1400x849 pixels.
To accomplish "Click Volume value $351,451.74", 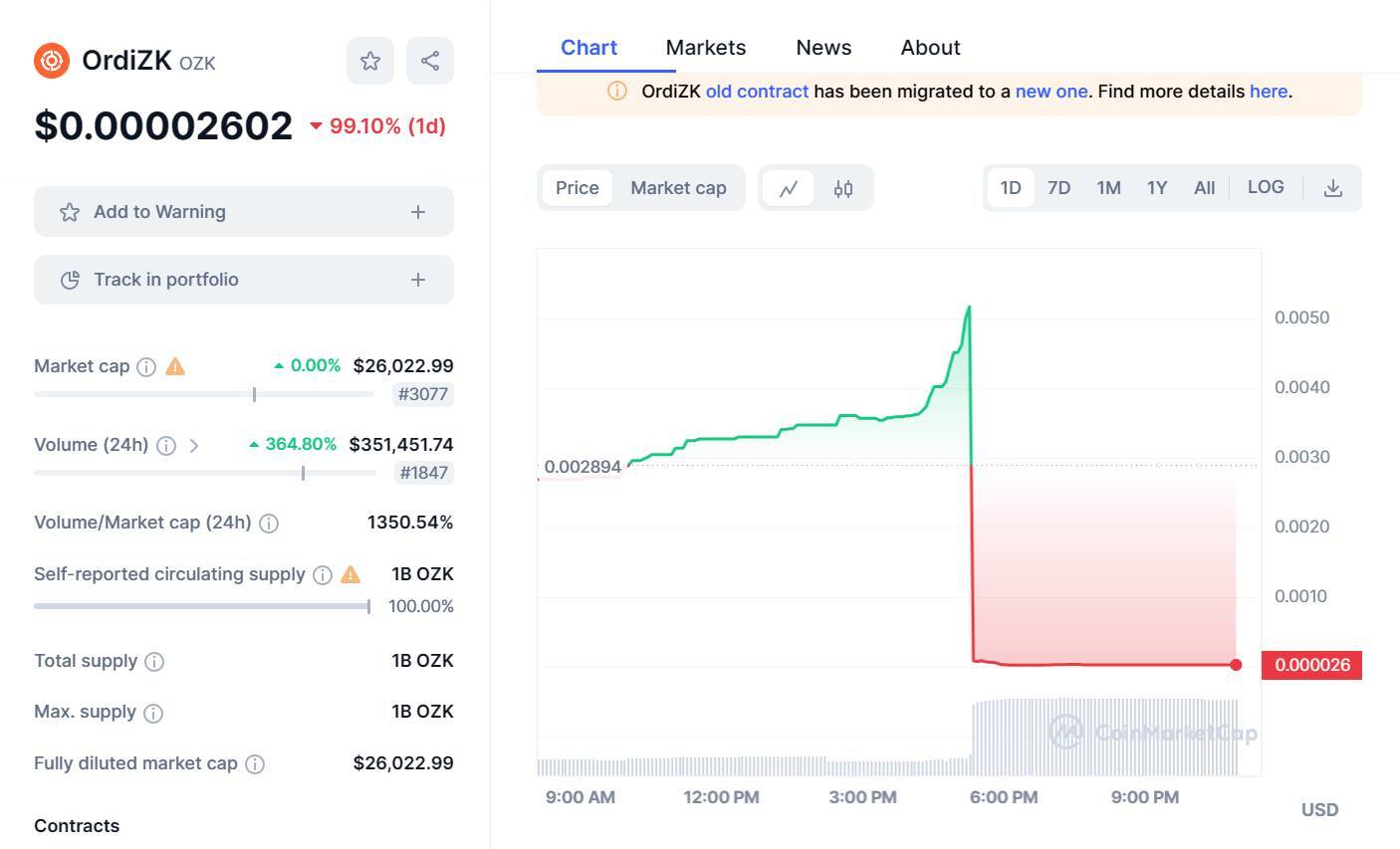I will point(401,445).
